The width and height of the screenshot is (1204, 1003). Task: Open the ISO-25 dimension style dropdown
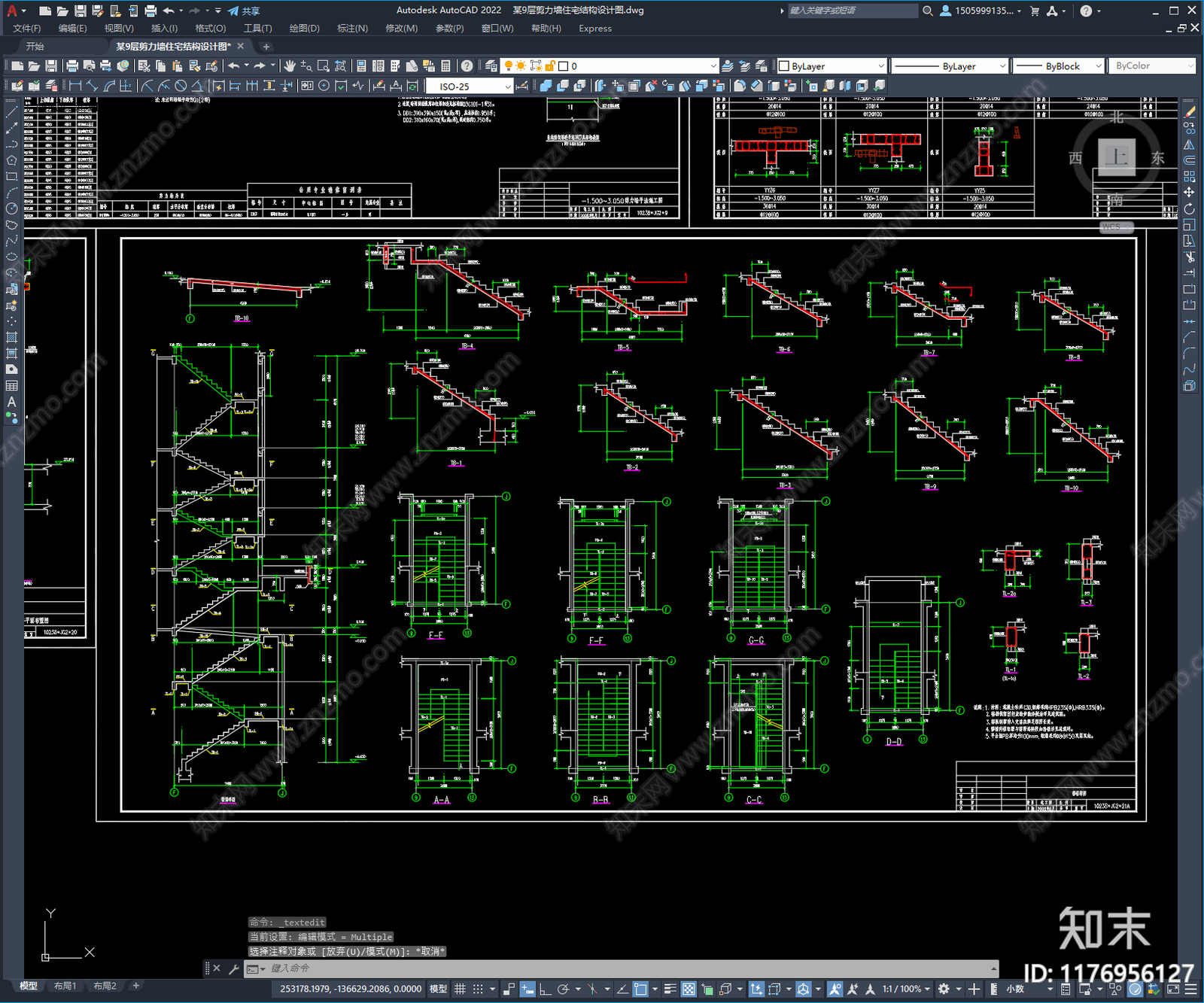coord(470,87)
